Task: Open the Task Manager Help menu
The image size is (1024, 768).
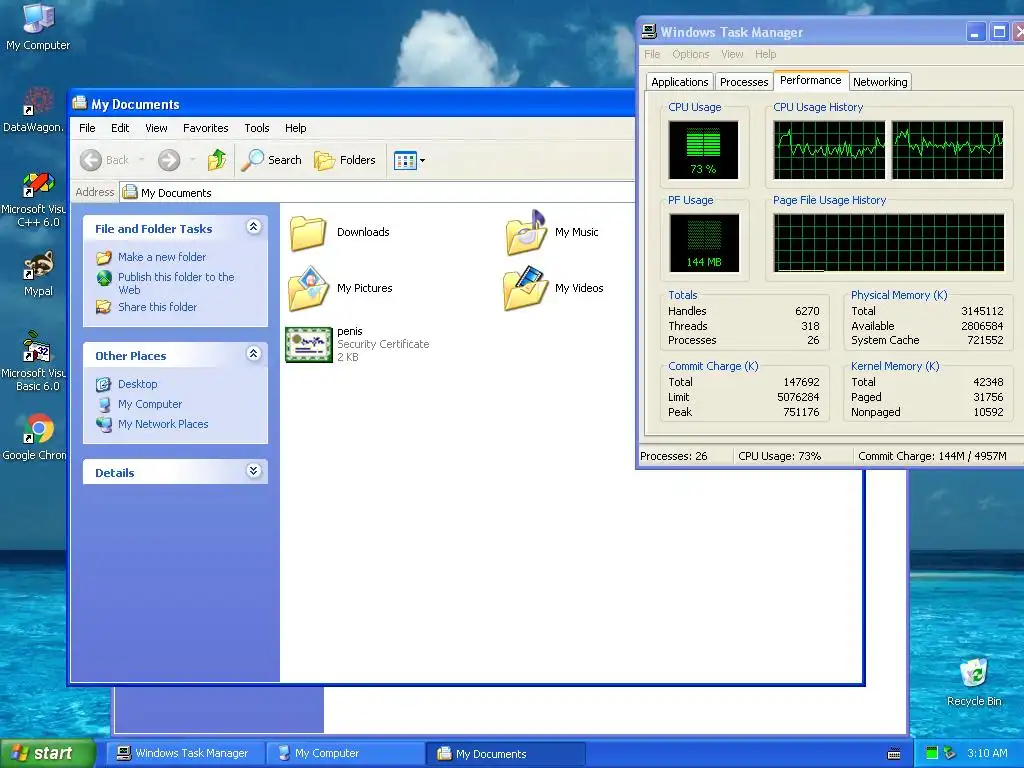Action: (x=765, y=54)
